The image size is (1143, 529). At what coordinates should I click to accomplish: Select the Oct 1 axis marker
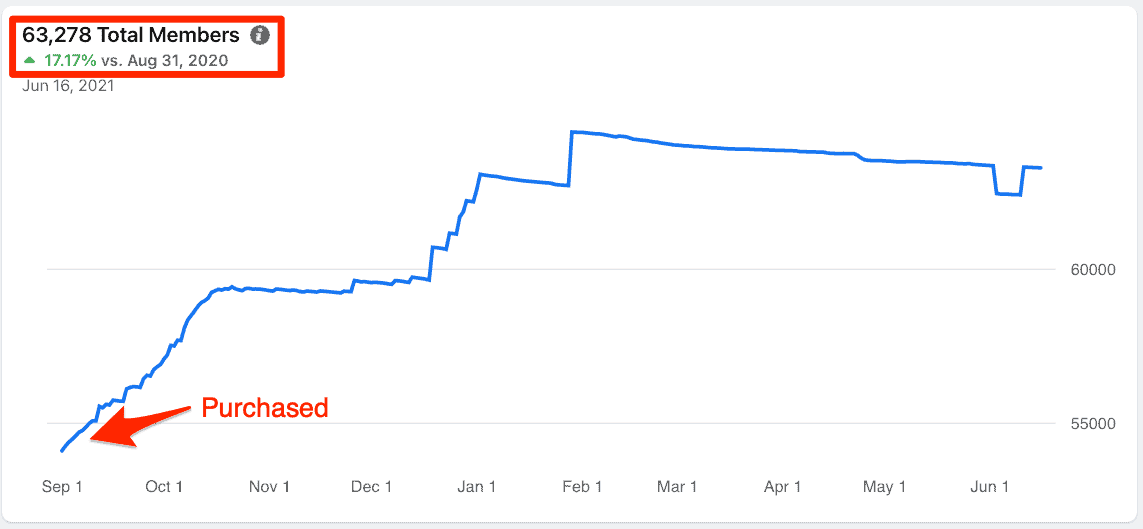point(163,487)
